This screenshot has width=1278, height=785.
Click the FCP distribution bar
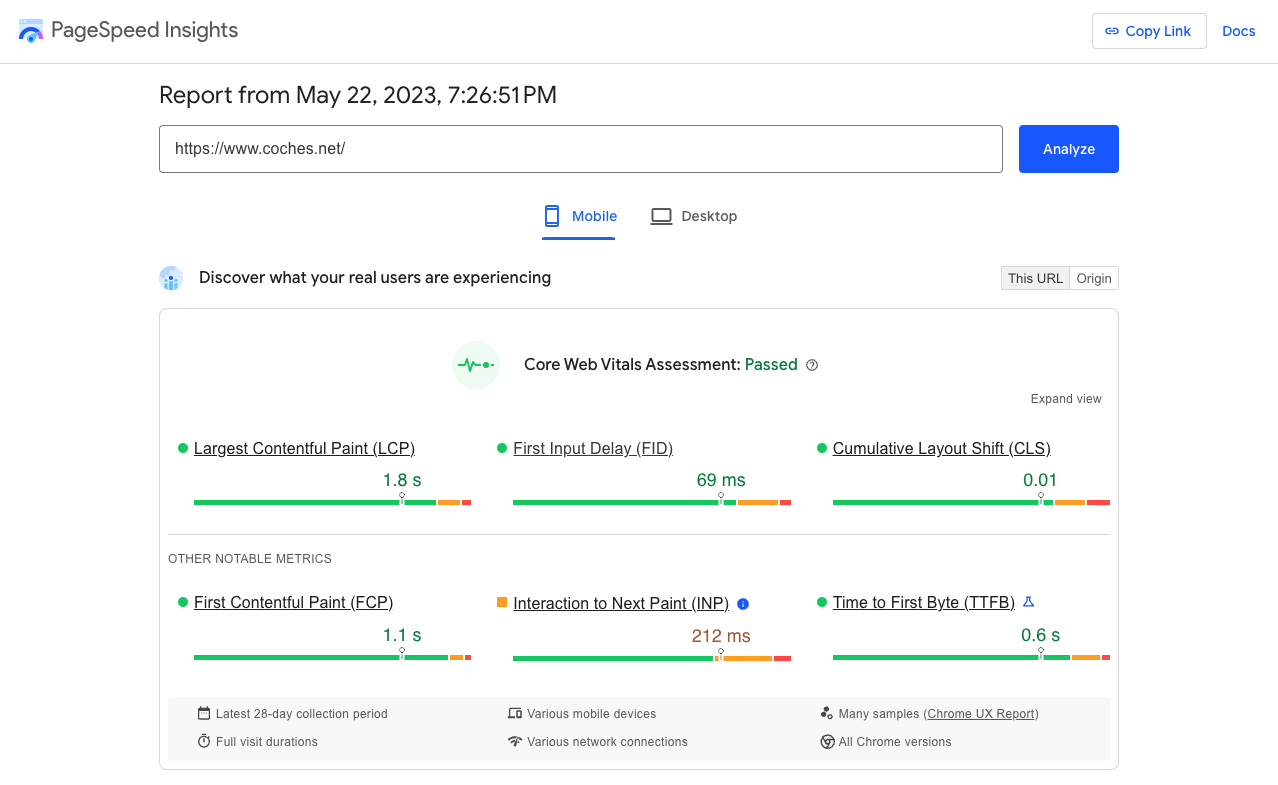332,657
